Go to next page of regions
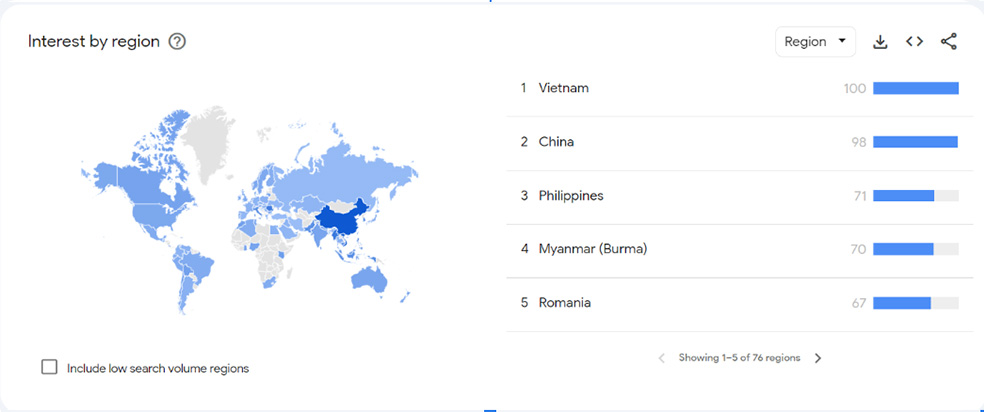 [x=818, y=358]
